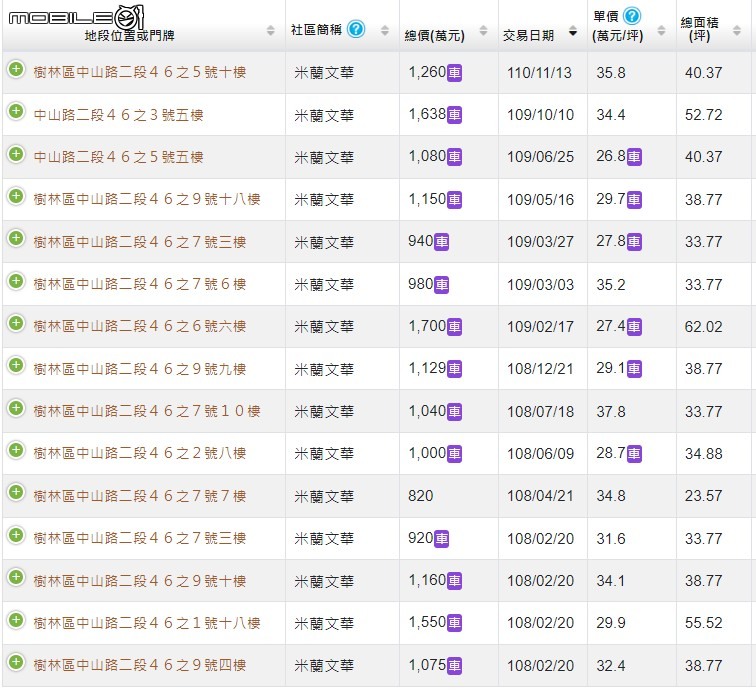The height and width of the screenshot is (692, 756).
Task: Expand row for 中山路二段46之5號十樓
Action: [x=16, y=69]
